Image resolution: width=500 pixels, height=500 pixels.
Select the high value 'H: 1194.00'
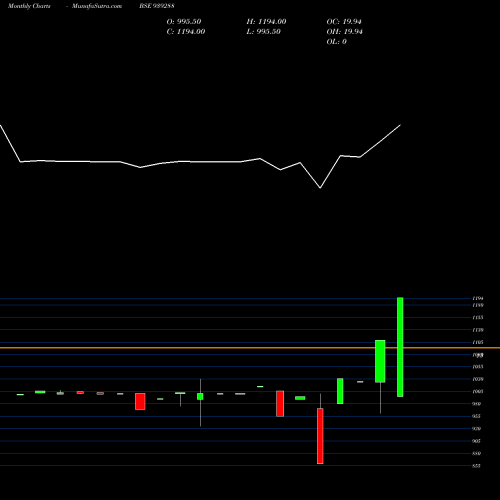click(x=266, y=22)
